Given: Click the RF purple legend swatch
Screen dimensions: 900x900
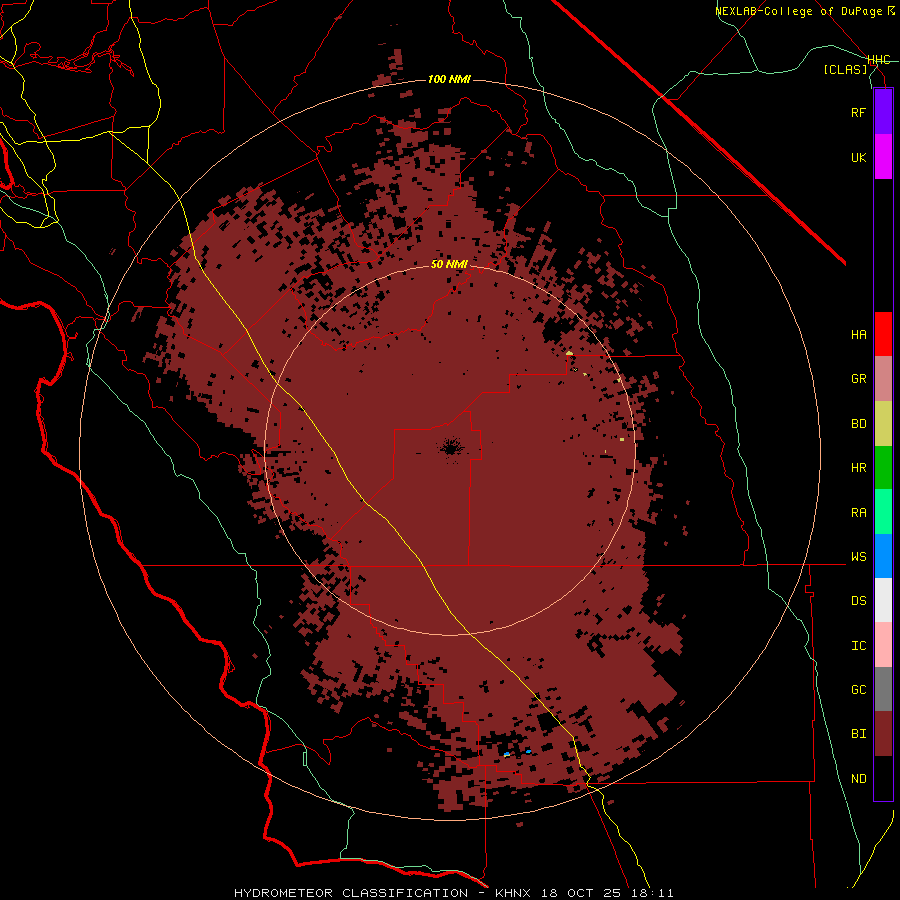Looking at the screenshot, I should click(x=883, y=112).
